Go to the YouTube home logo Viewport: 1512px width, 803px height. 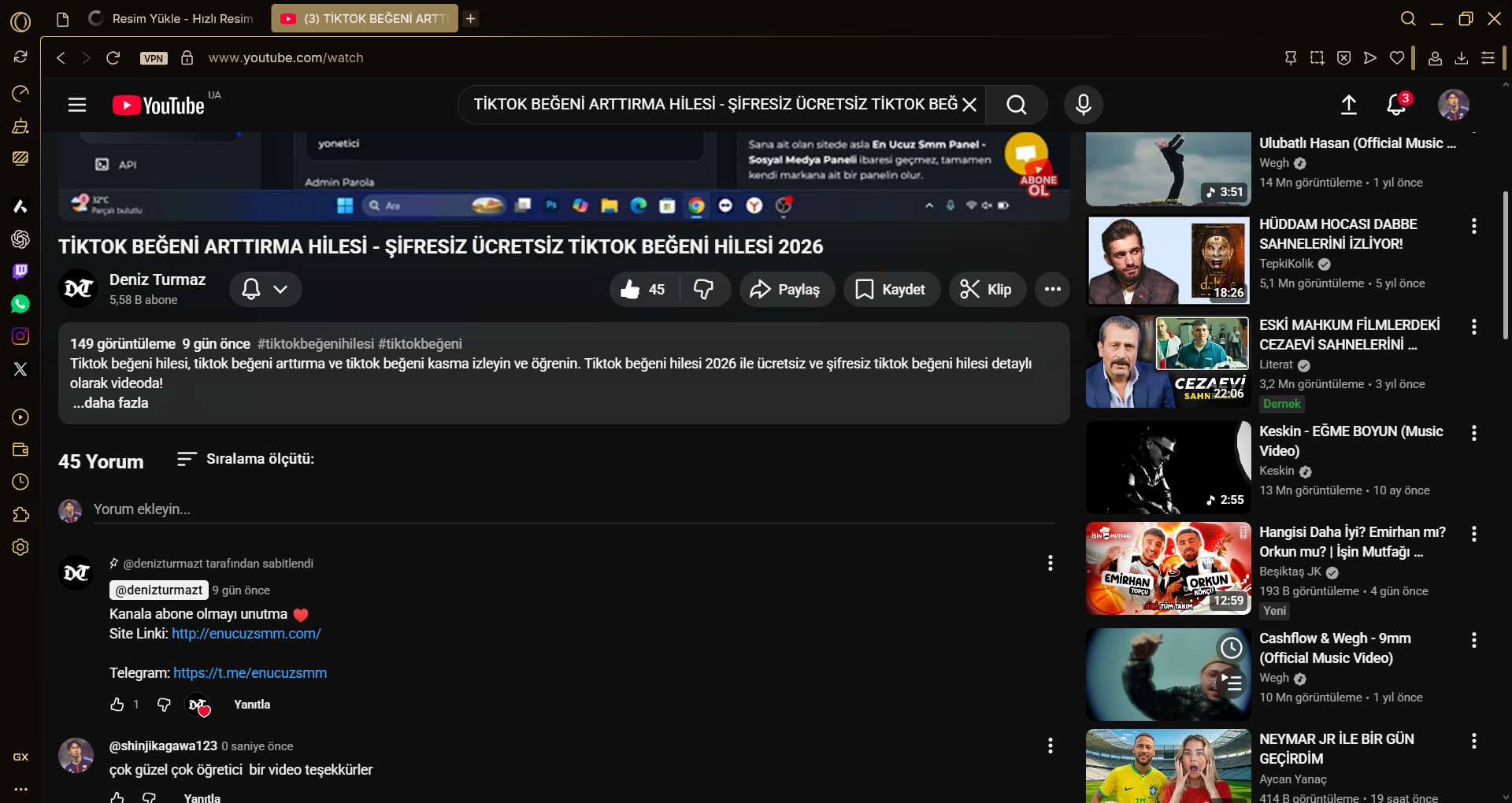[158, 105]
